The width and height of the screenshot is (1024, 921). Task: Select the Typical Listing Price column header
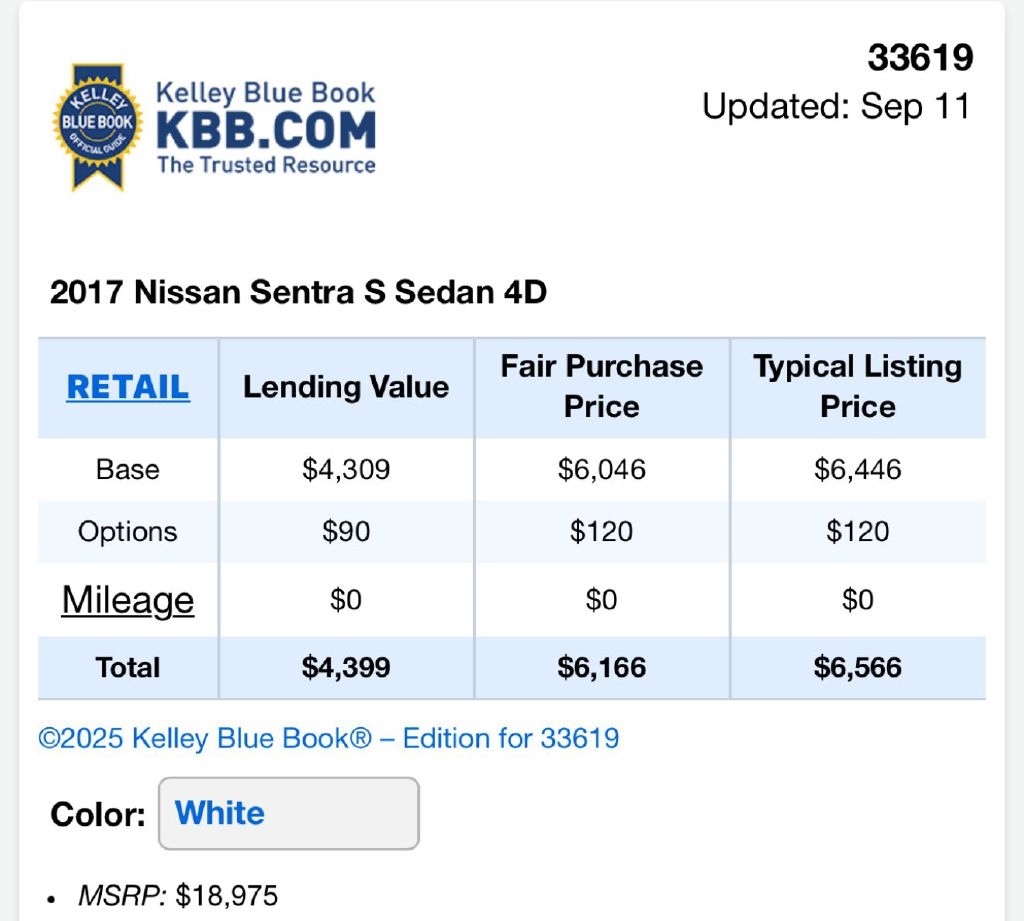(858, 386)
